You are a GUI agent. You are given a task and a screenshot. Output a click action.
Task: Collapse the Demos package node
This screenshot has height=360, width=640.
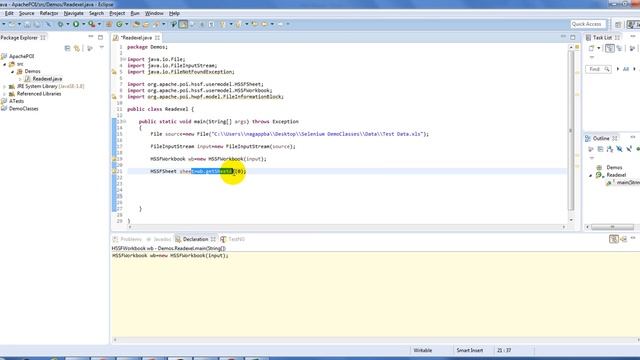tap(12, 71)
